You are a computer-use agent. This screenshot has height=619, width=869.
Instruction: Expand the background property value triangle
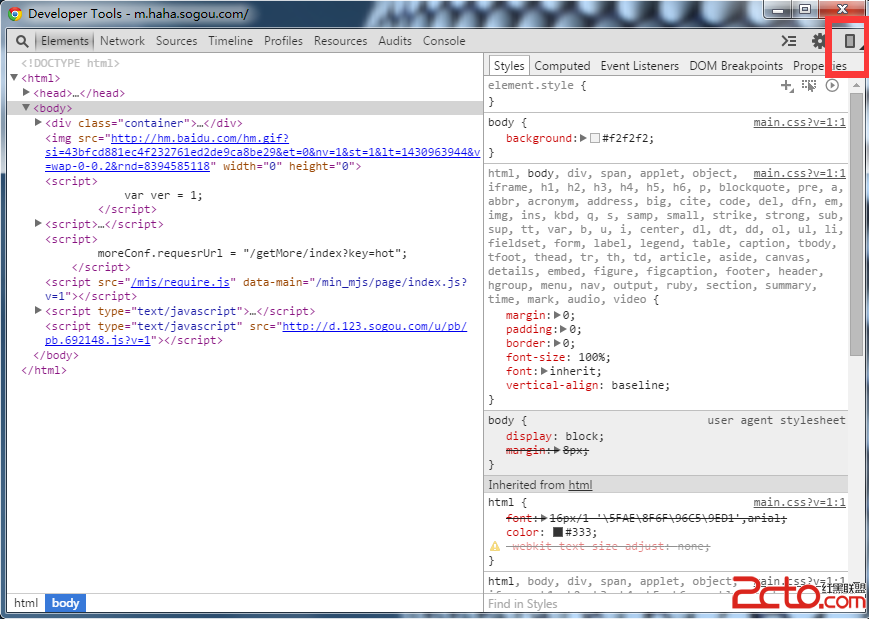point(583,138)
